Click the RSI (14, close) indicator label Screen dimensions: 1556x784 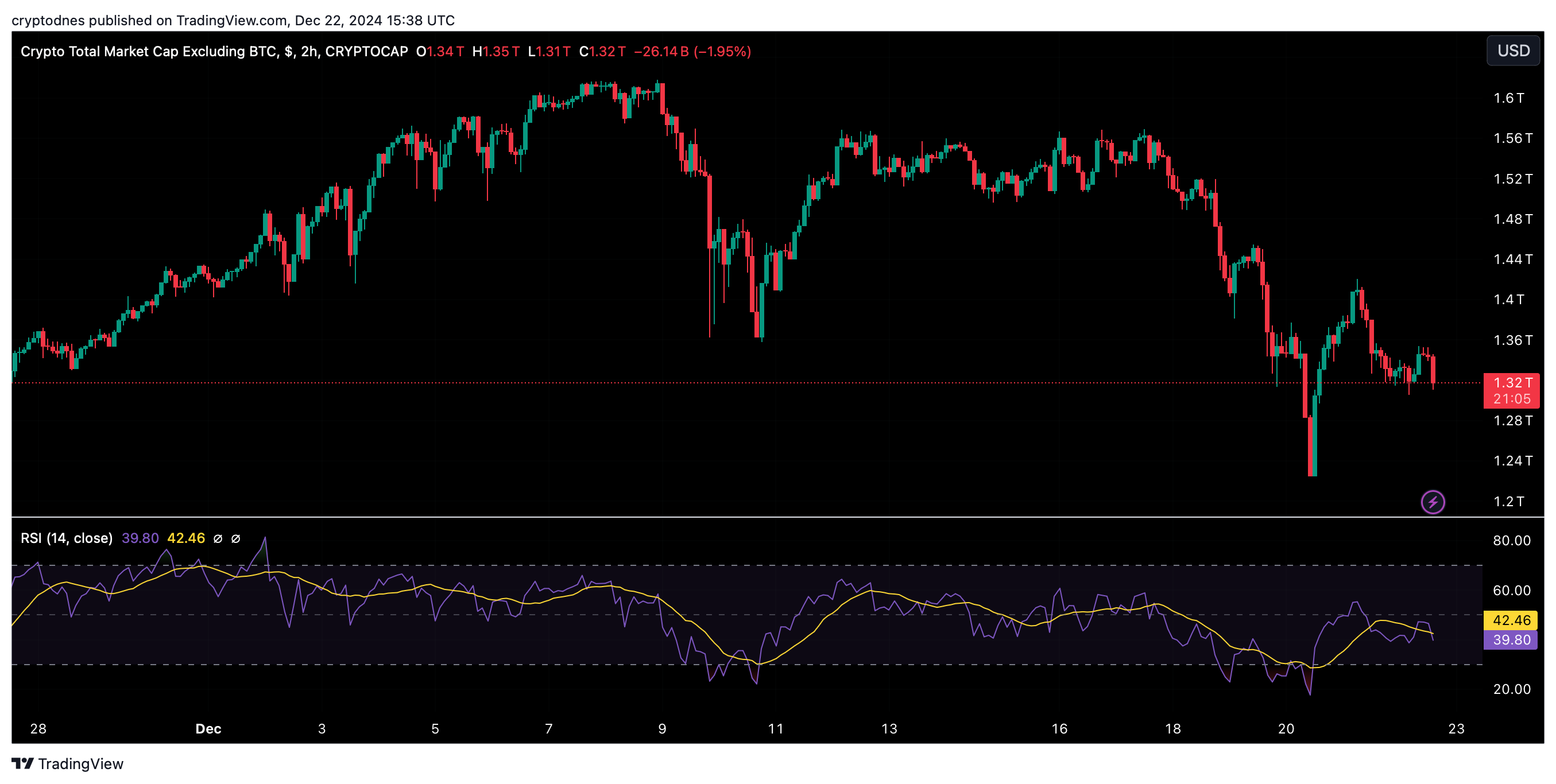[67, 538]
